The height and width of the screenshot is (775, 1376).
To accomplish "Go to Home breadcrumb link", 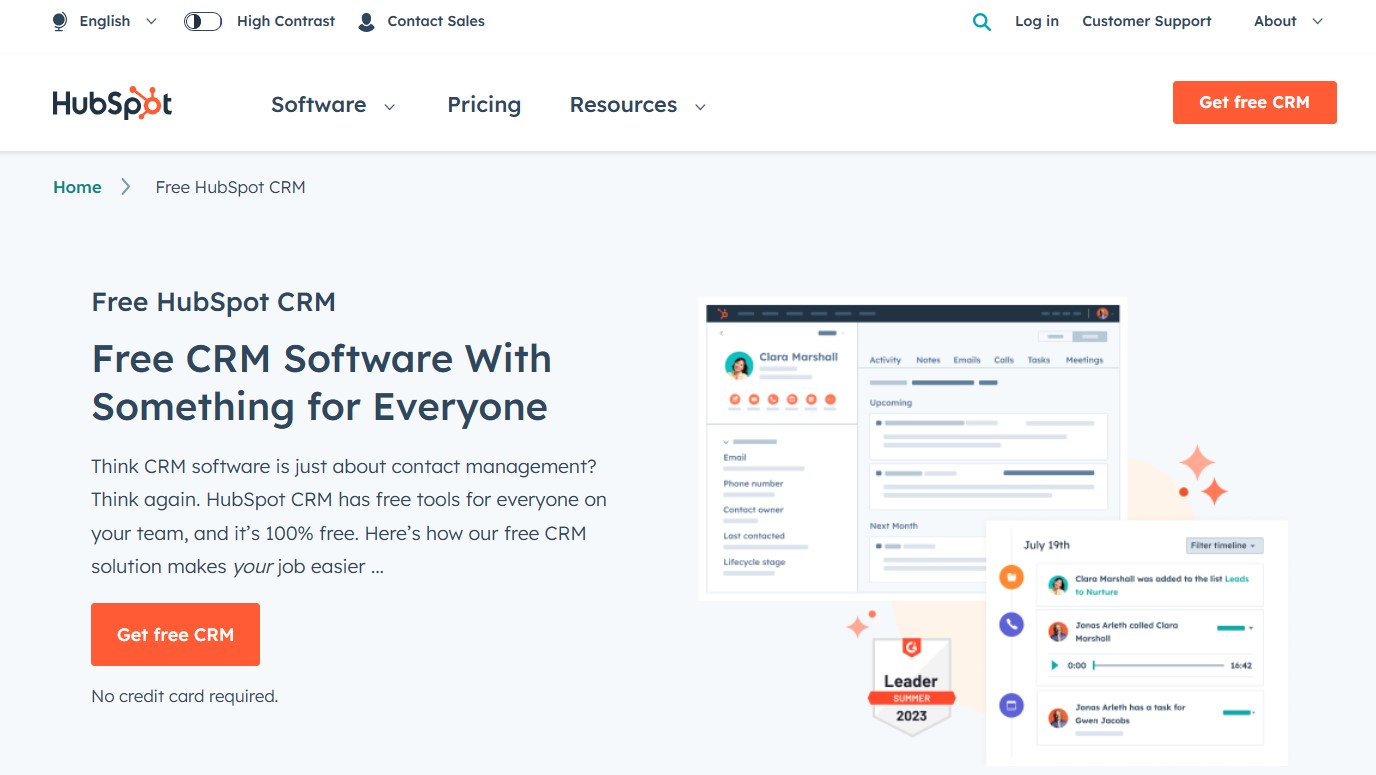I will pyautogui.click(x=77, y=187).
